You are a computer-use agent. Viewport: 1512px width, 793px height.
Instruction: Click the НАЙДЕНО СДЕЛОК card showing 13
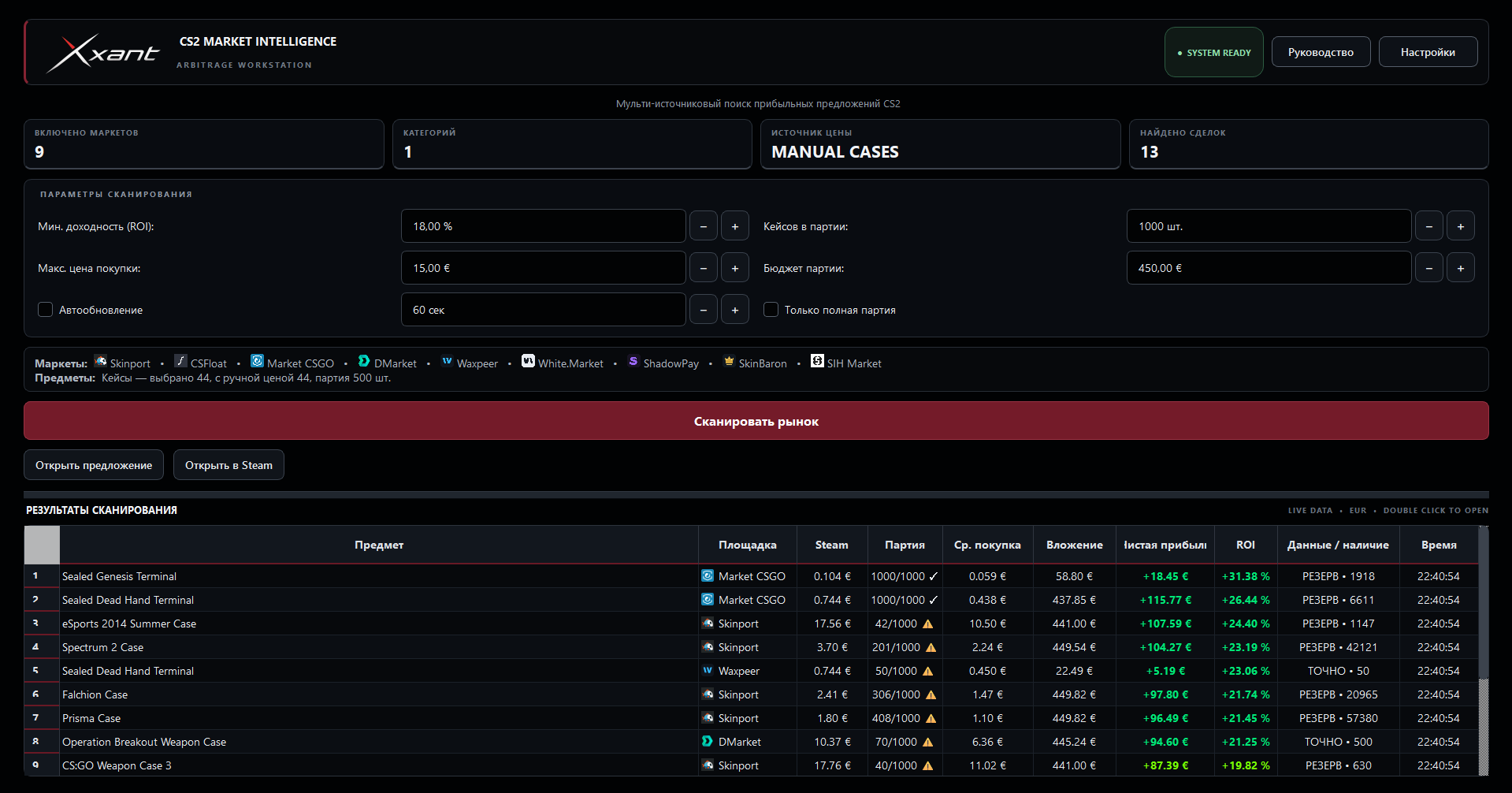(x=1309, y=144)
